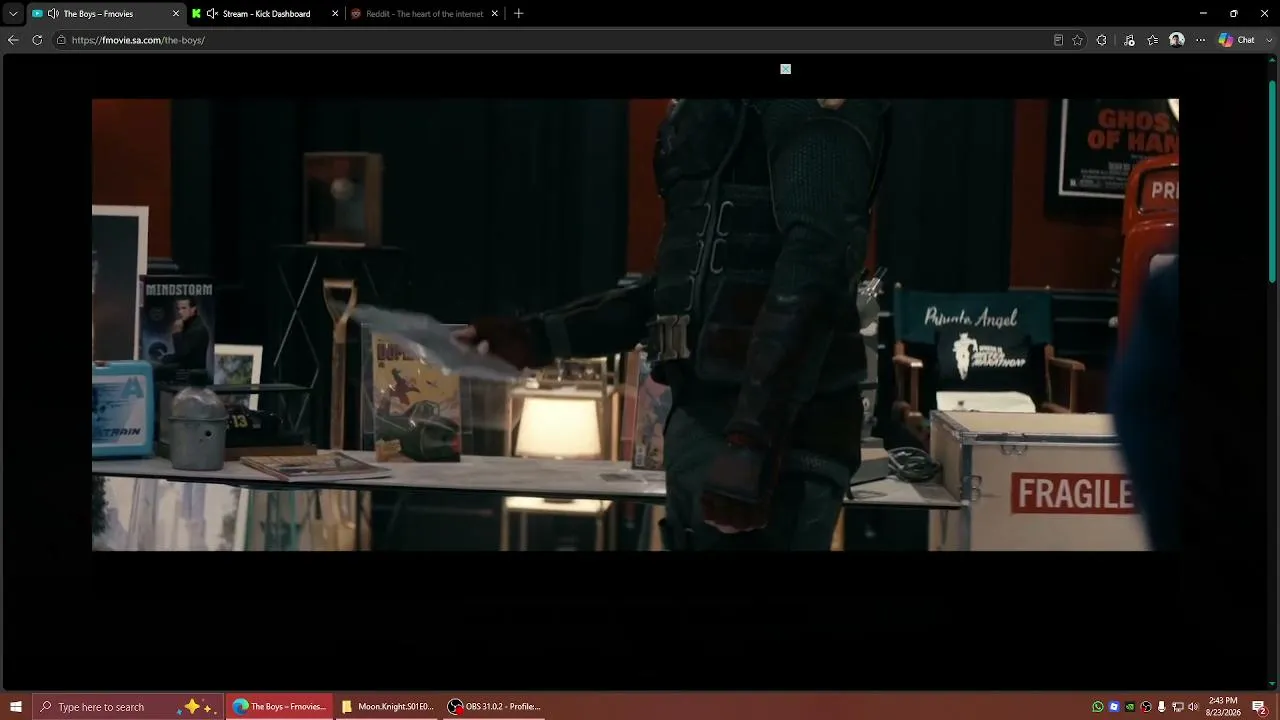Open the volume control tray icon
Viewport: 1280px width, 720px height.
click(1193, 707)
